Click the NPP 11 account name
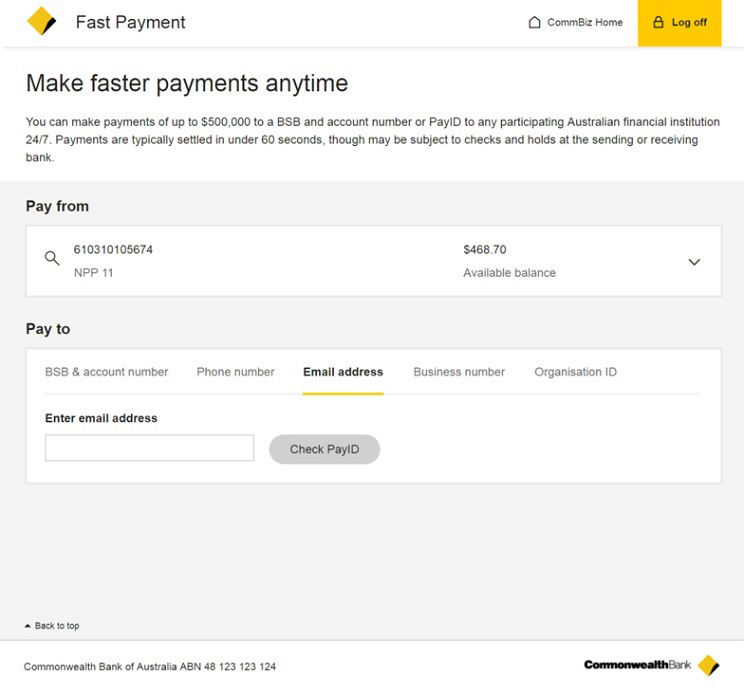This screenshot has width=744, height=696. coord(93,273)
